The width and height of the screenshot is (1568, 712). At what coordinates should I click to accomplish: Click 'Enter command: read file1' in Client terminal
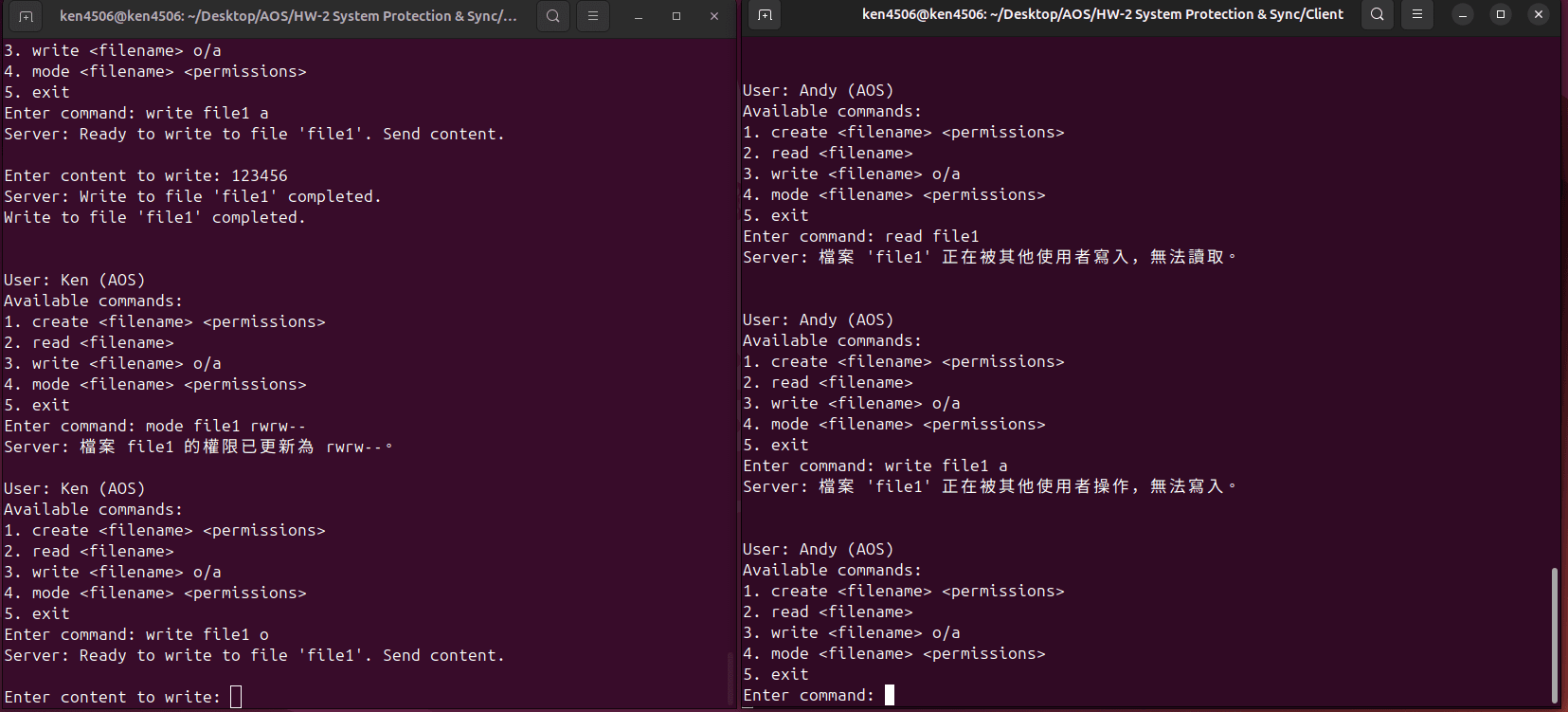861,237
